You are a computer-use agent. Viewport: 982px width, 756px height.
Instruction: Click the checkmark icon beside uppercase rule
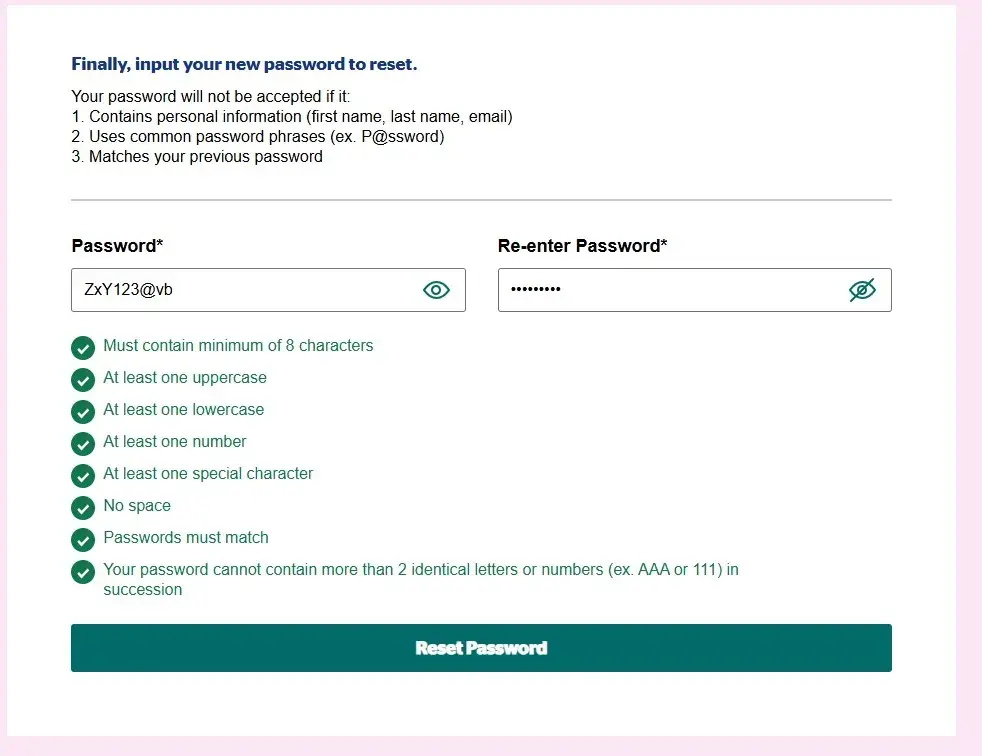(83, 379)
